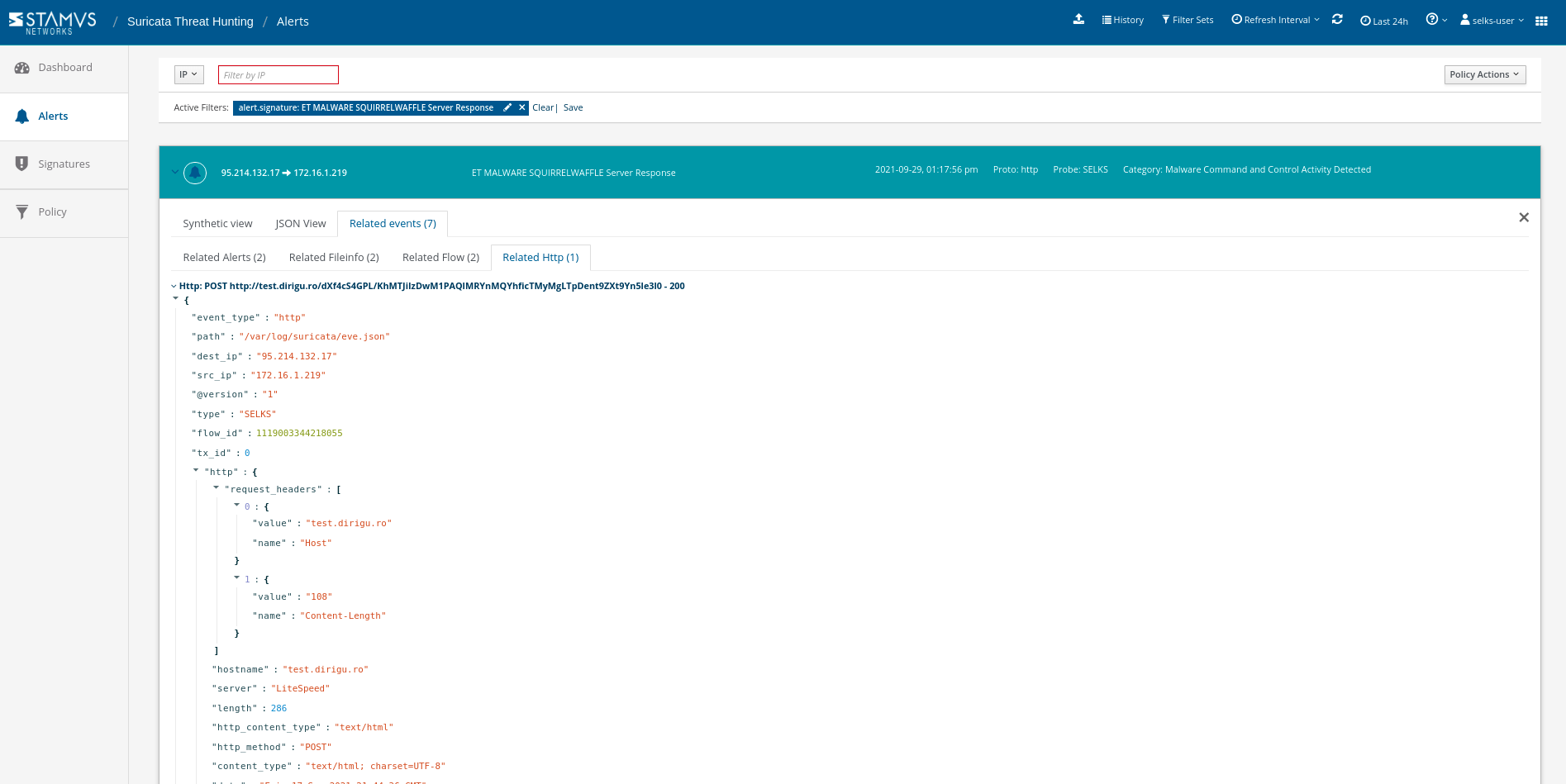Click the refresh icon to reload data
Viewport: 1566px width, 784px height.
[1337, 18]
